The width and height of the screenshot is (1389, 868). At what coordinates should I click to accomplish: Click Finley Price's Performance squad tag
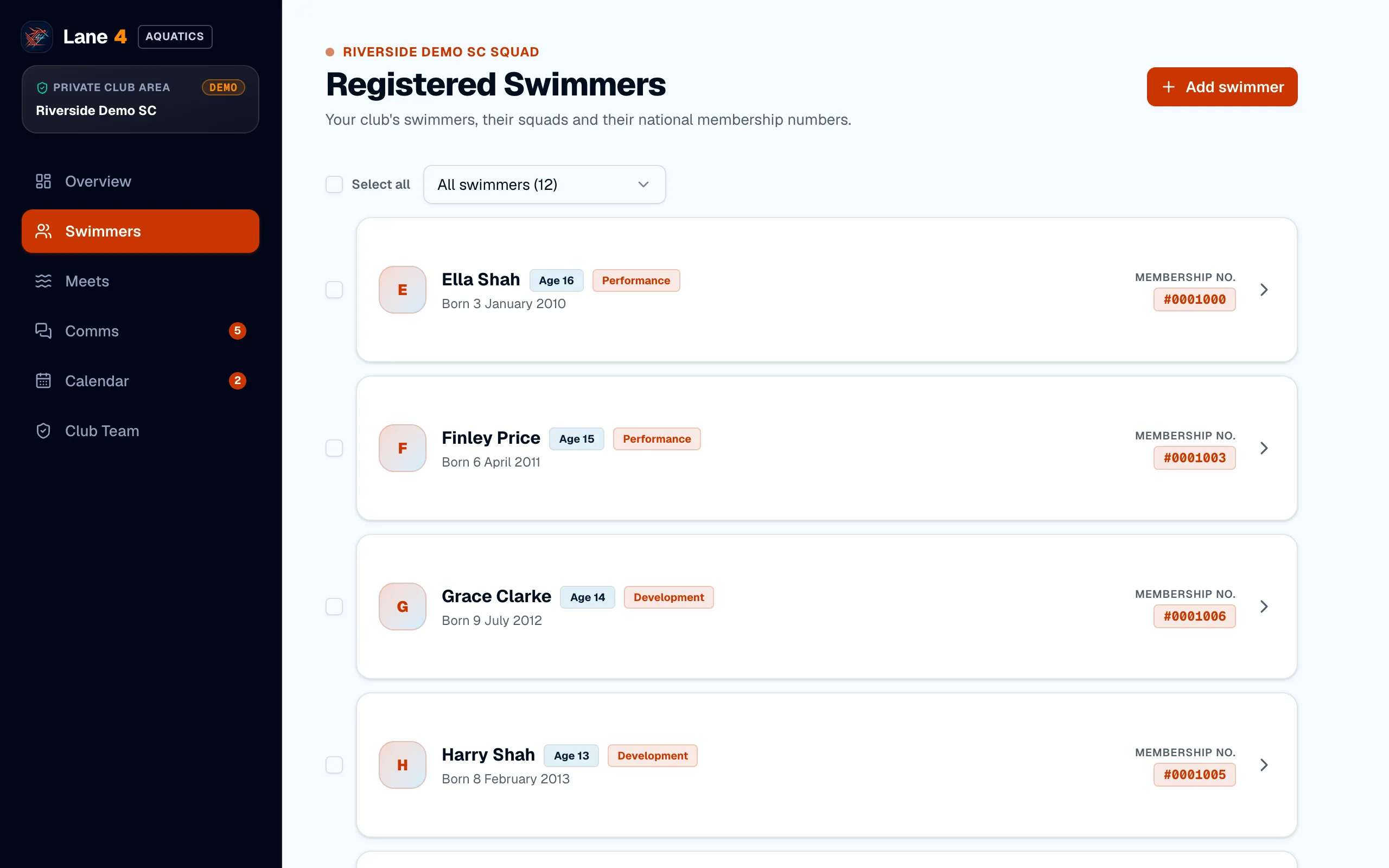click(657, 439)
